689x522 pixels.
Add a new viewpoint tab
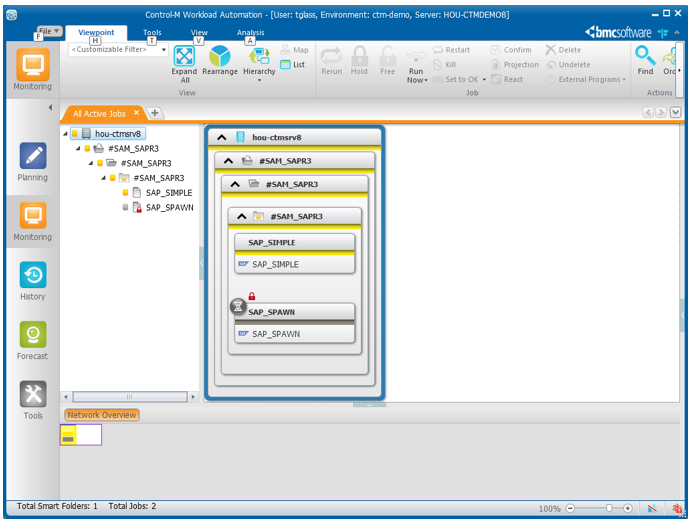tap(155, 113)
